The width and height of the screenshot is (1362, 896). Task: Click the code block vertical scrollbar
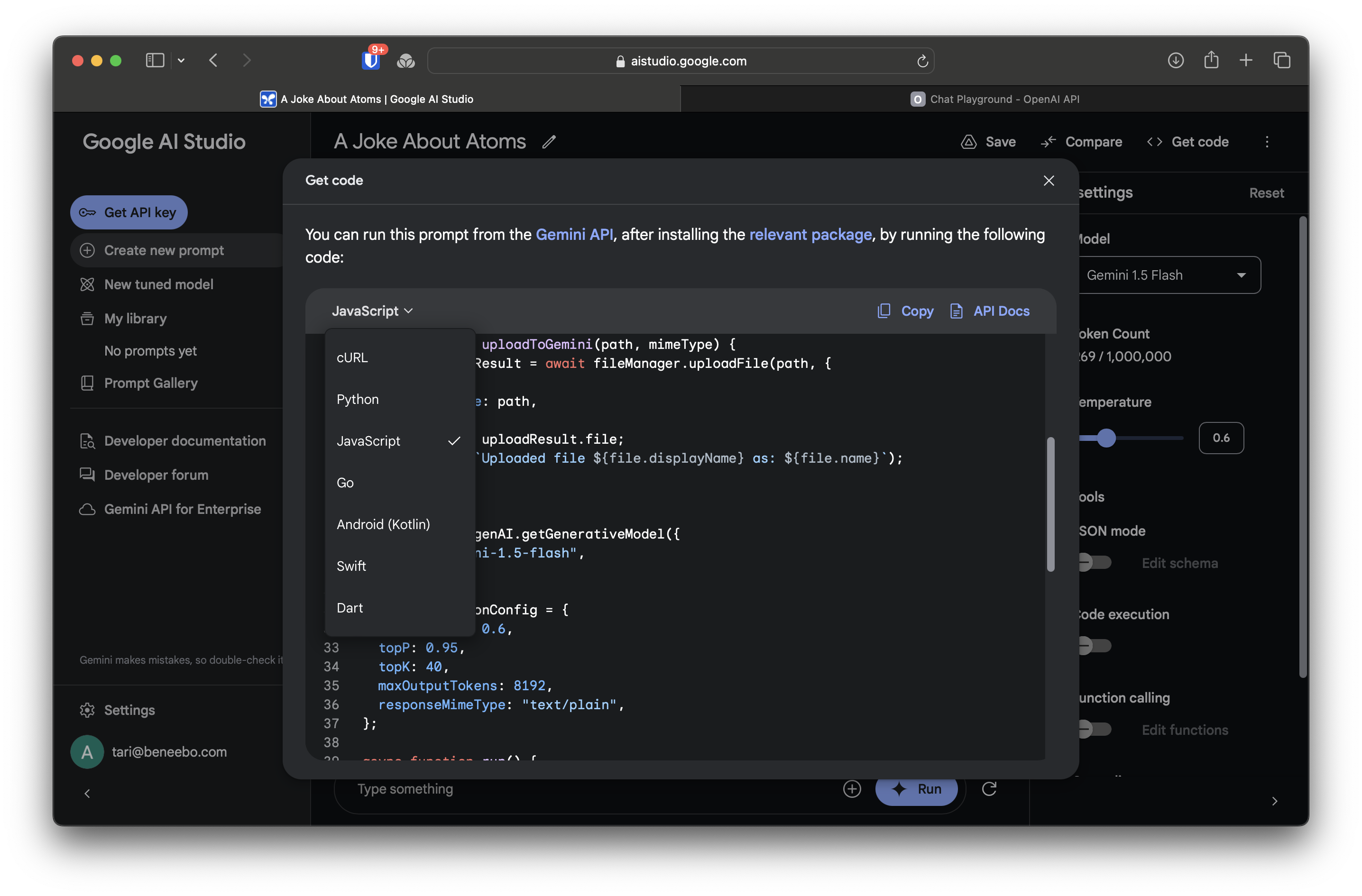[1051, 504]
